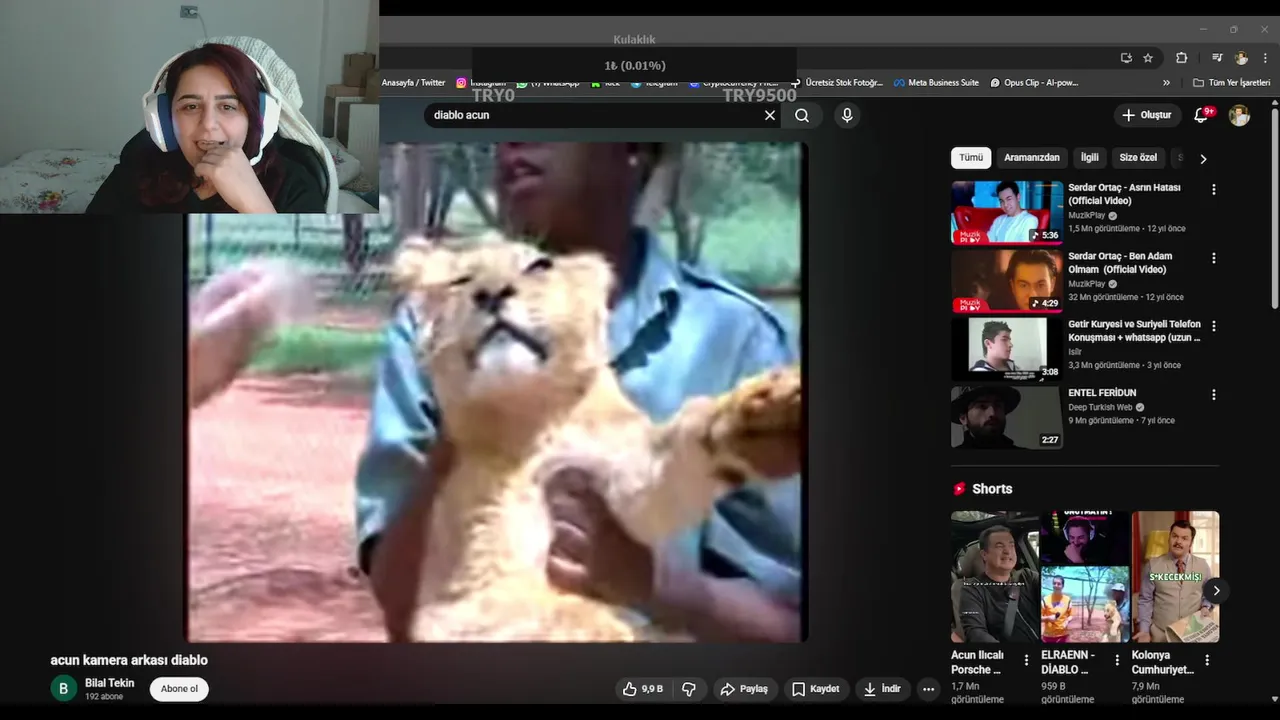This screenshot has height=720, width=1280.
Task: Click the 'Shorts' section heading
Action: [992, 489]
